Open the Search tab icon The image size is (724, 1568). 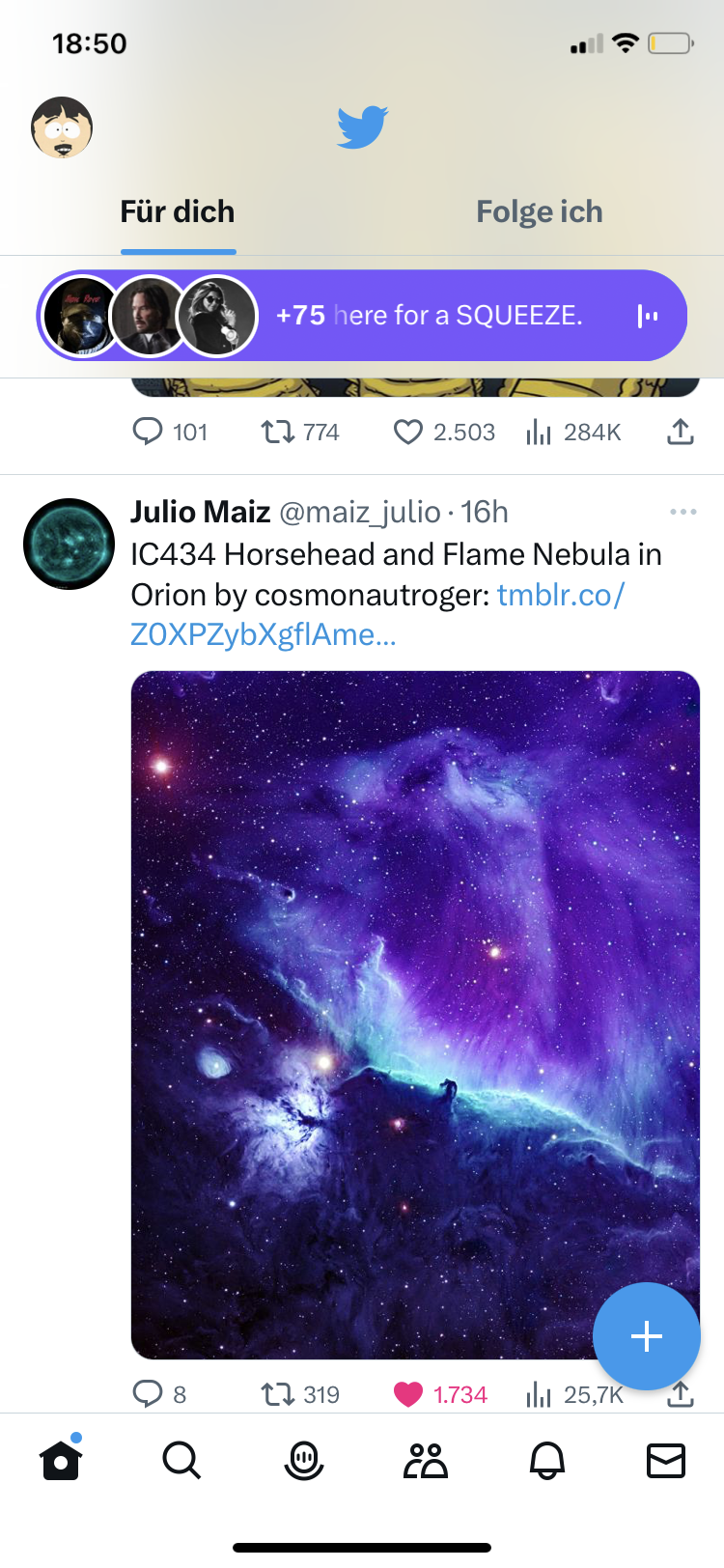(181, 1461)
